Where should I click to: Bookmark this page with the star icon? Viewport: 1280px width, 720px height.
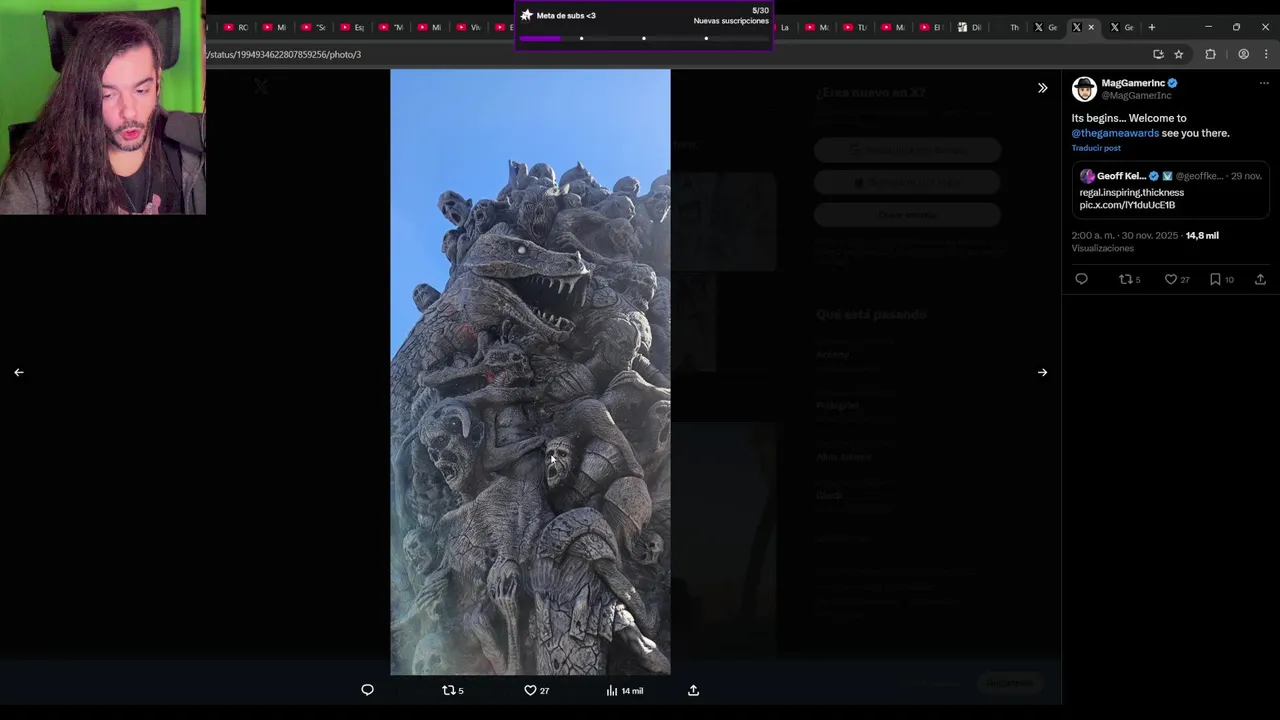[1178, 54]
